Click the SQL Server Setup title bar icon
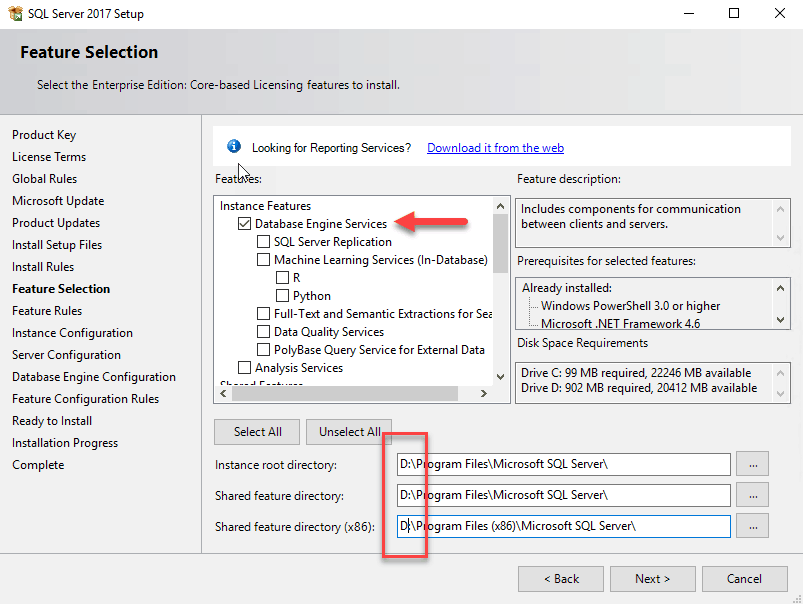Viewport: 803px width, 604px height. (15, 13)
